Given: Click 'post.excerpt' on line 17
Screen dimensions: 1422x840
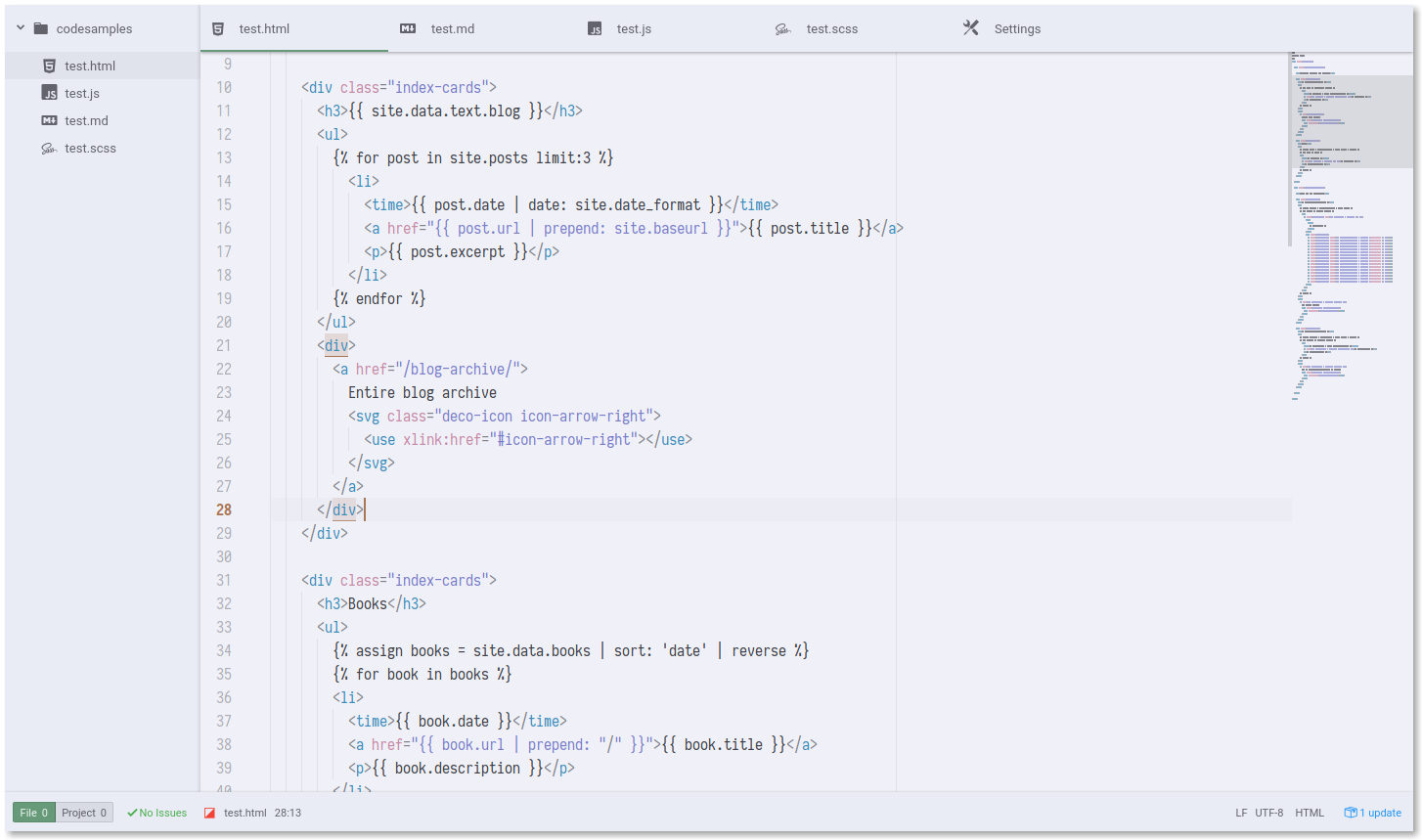Looking at the screenshot, I should [458, 251].
